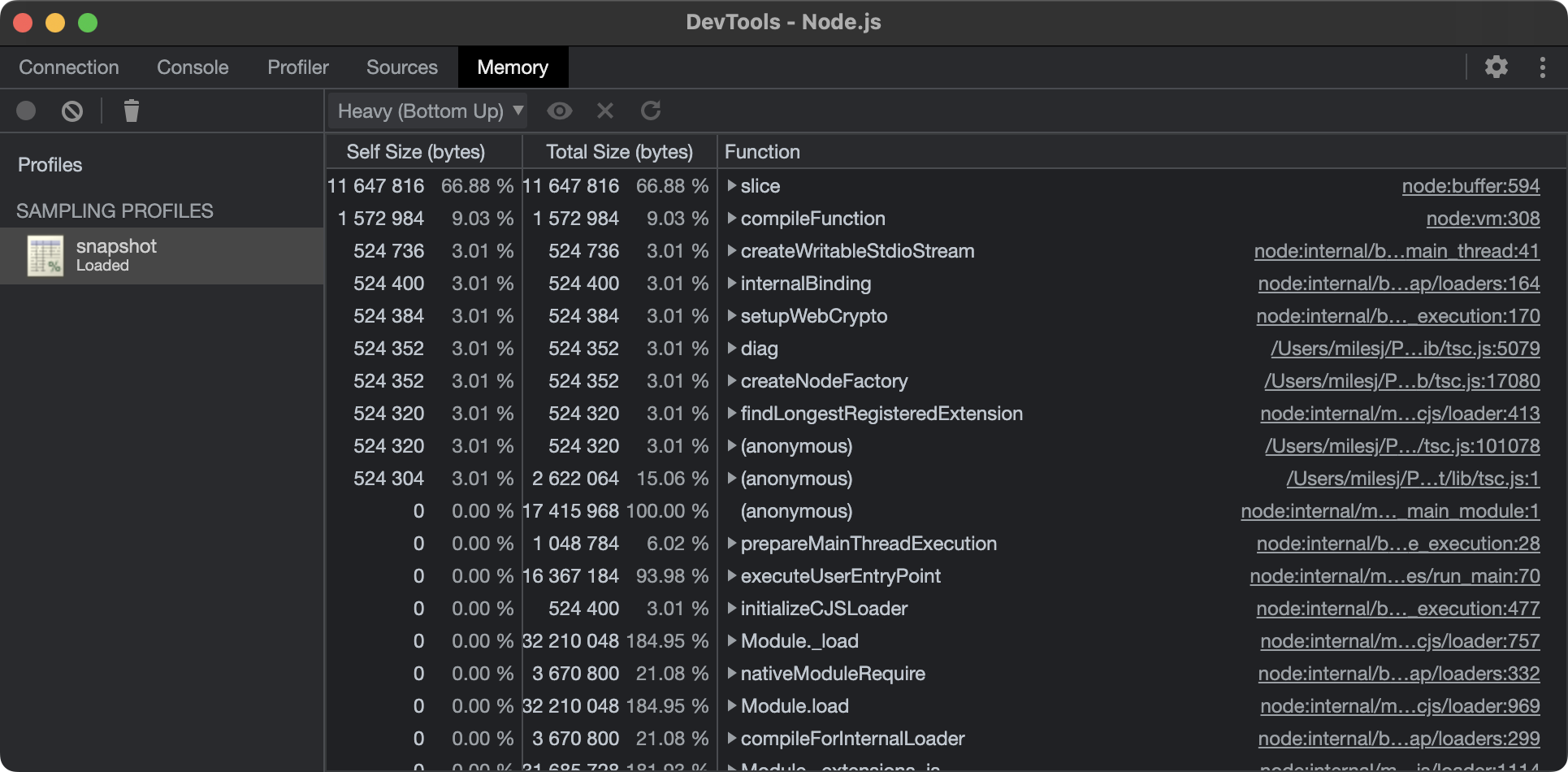The height and width of the screenshot is (772, 1568).
Task: Open the three-dot more options menu
Action: click(1542, 67)
